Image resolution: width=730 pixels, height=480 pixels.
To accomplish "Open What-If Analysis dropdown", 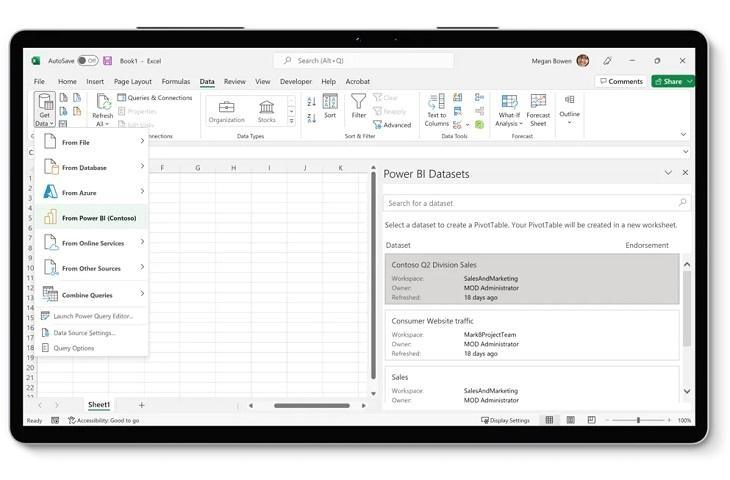I will click(509, 110).
